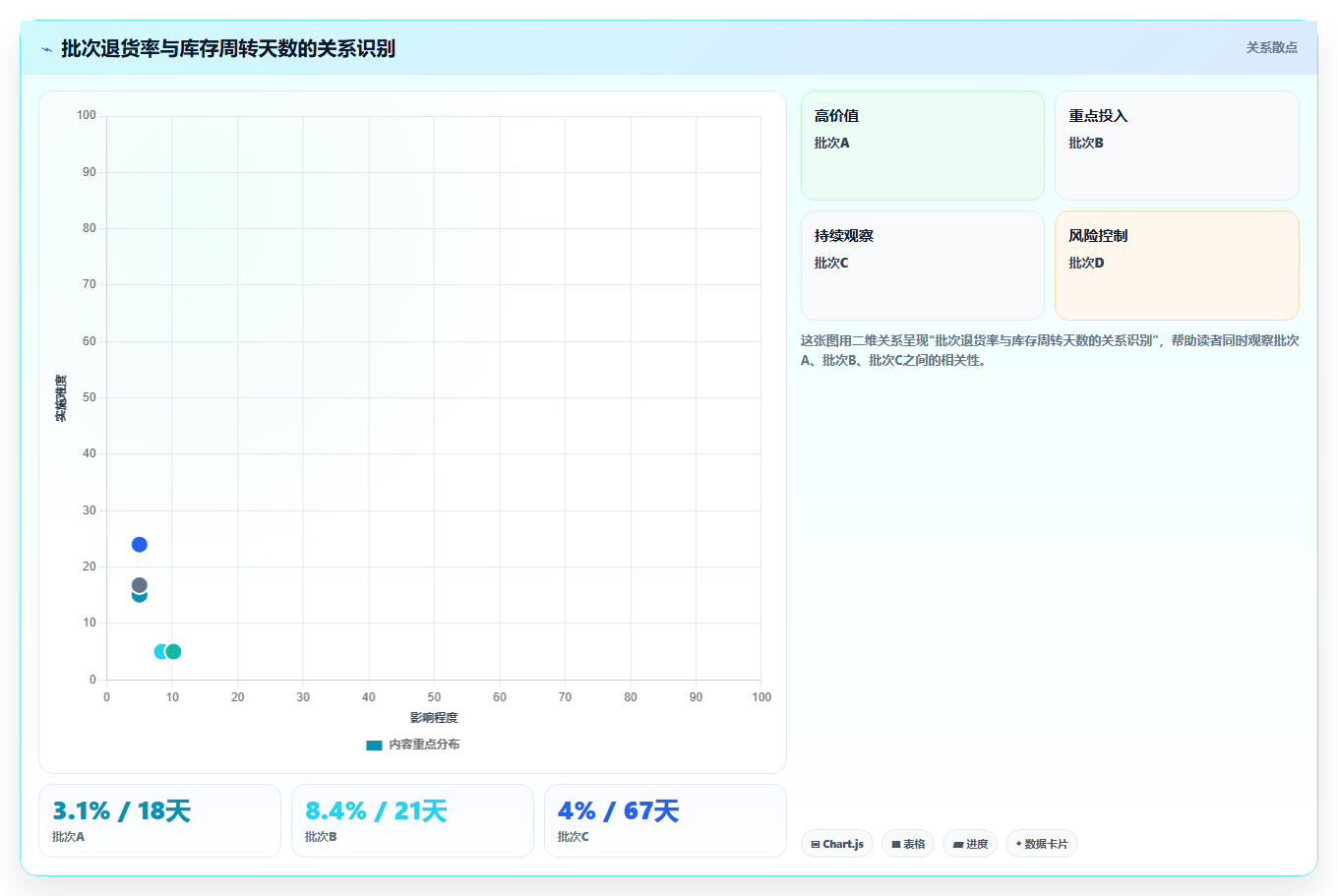
Task: Click the 批次C label in 持续观察 card
Action: [831, 263]
